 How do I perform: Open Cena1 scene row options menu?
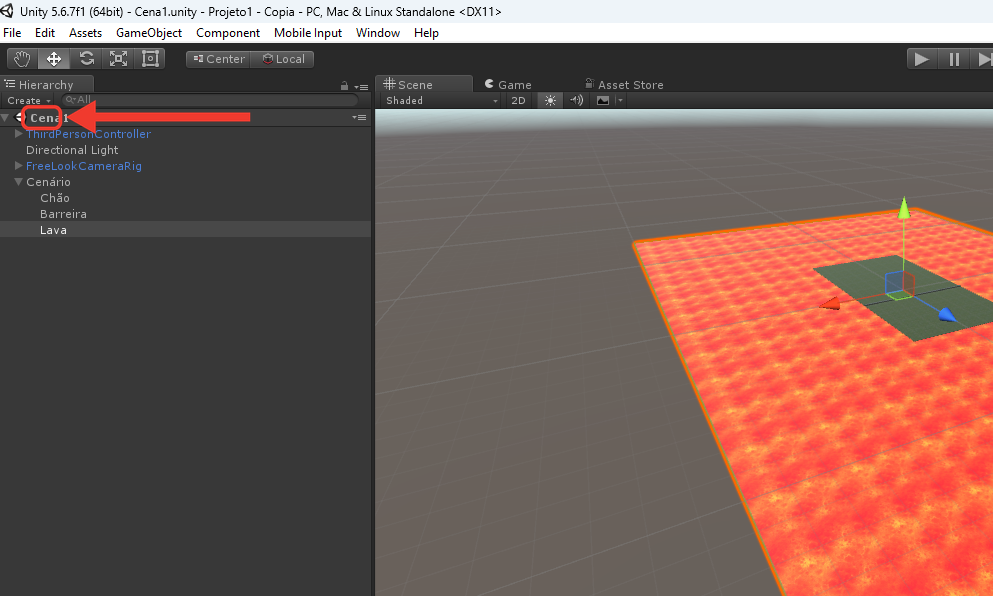[360, 117]
